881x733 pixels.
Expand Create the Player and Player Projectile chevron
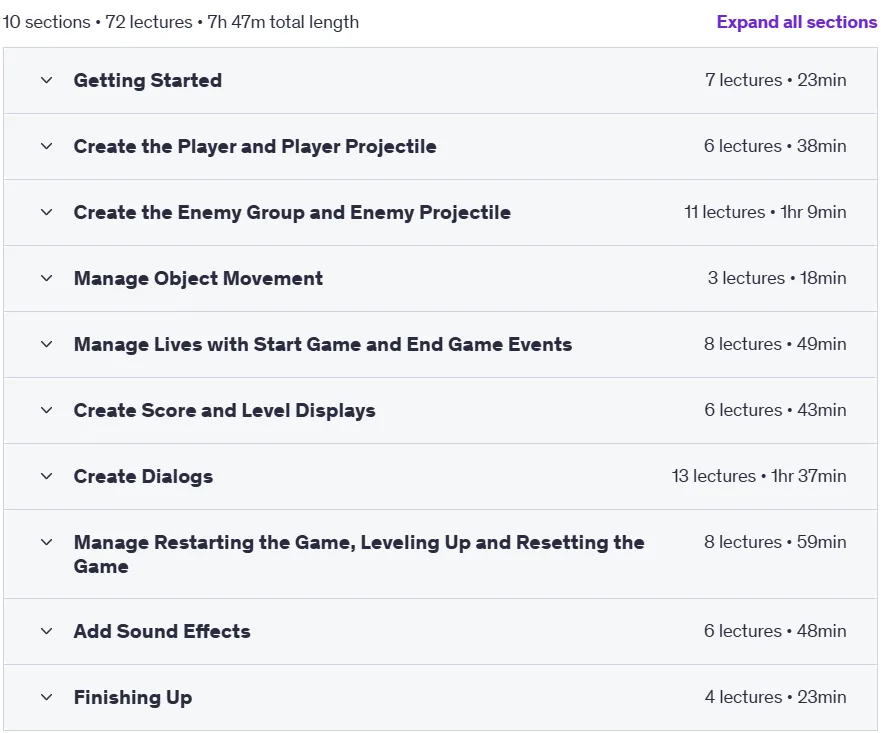47,147
